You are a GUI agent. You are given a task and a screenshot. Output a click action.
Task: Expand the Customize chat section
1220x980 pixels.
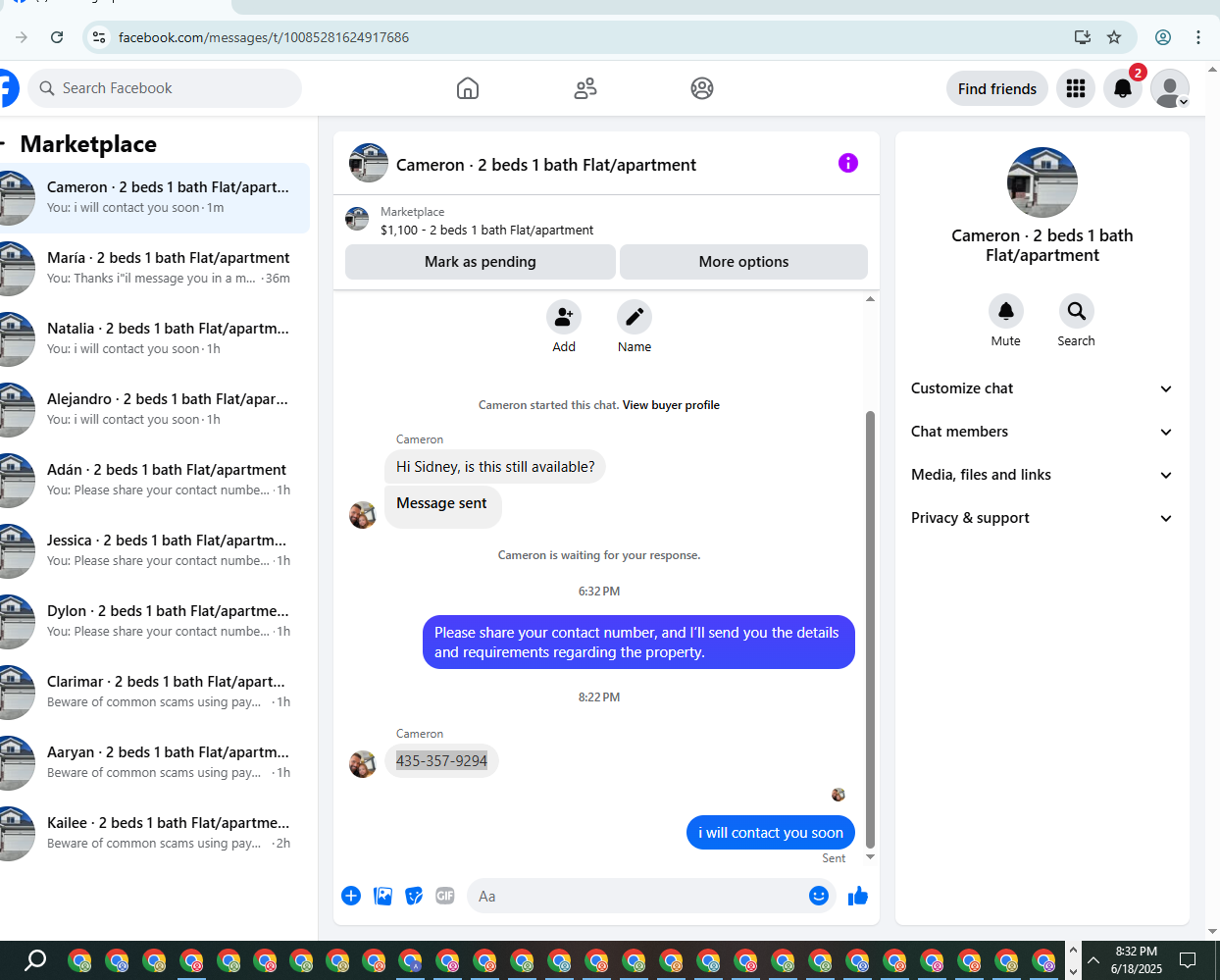tap(1042, 388)
